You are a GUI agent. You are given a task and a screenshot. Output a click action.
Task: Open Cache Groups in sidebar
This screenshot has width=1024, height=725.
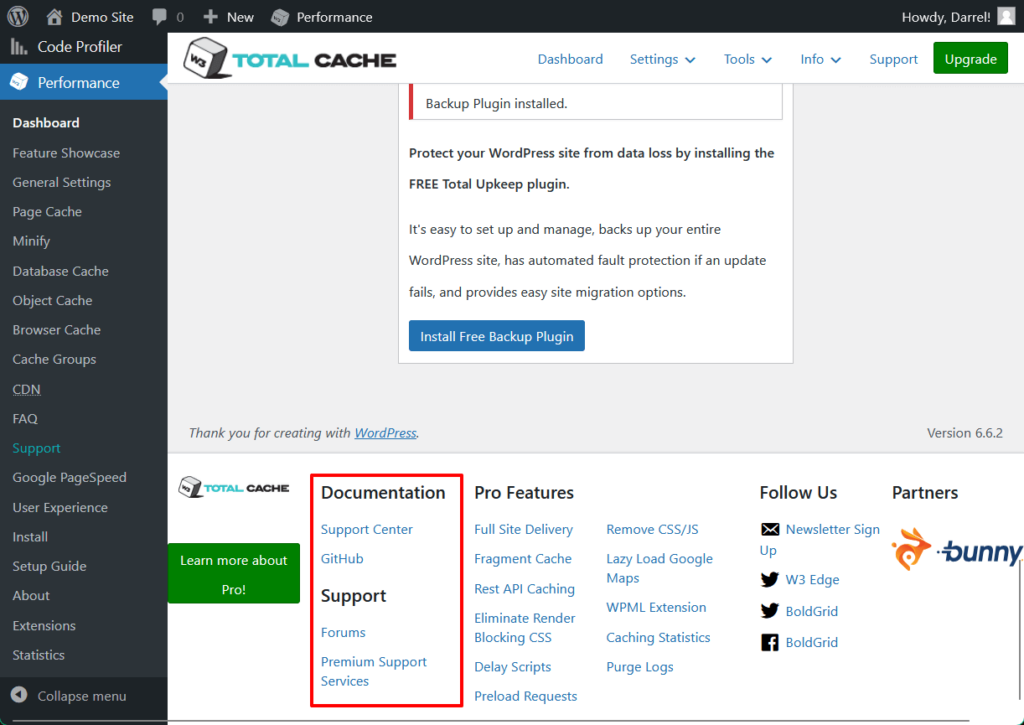click(54, 359)
